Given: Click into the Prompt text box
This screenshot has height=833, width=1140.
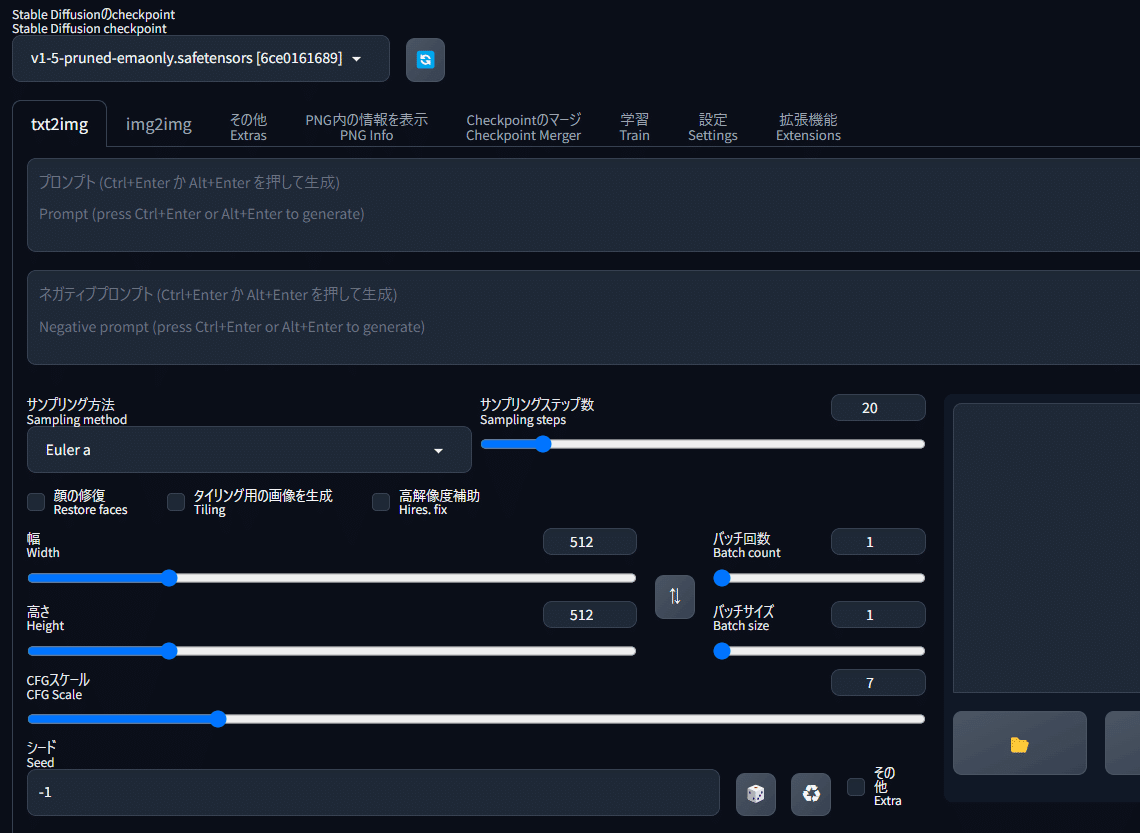Looking at the screenshot, I should point(583,205).
